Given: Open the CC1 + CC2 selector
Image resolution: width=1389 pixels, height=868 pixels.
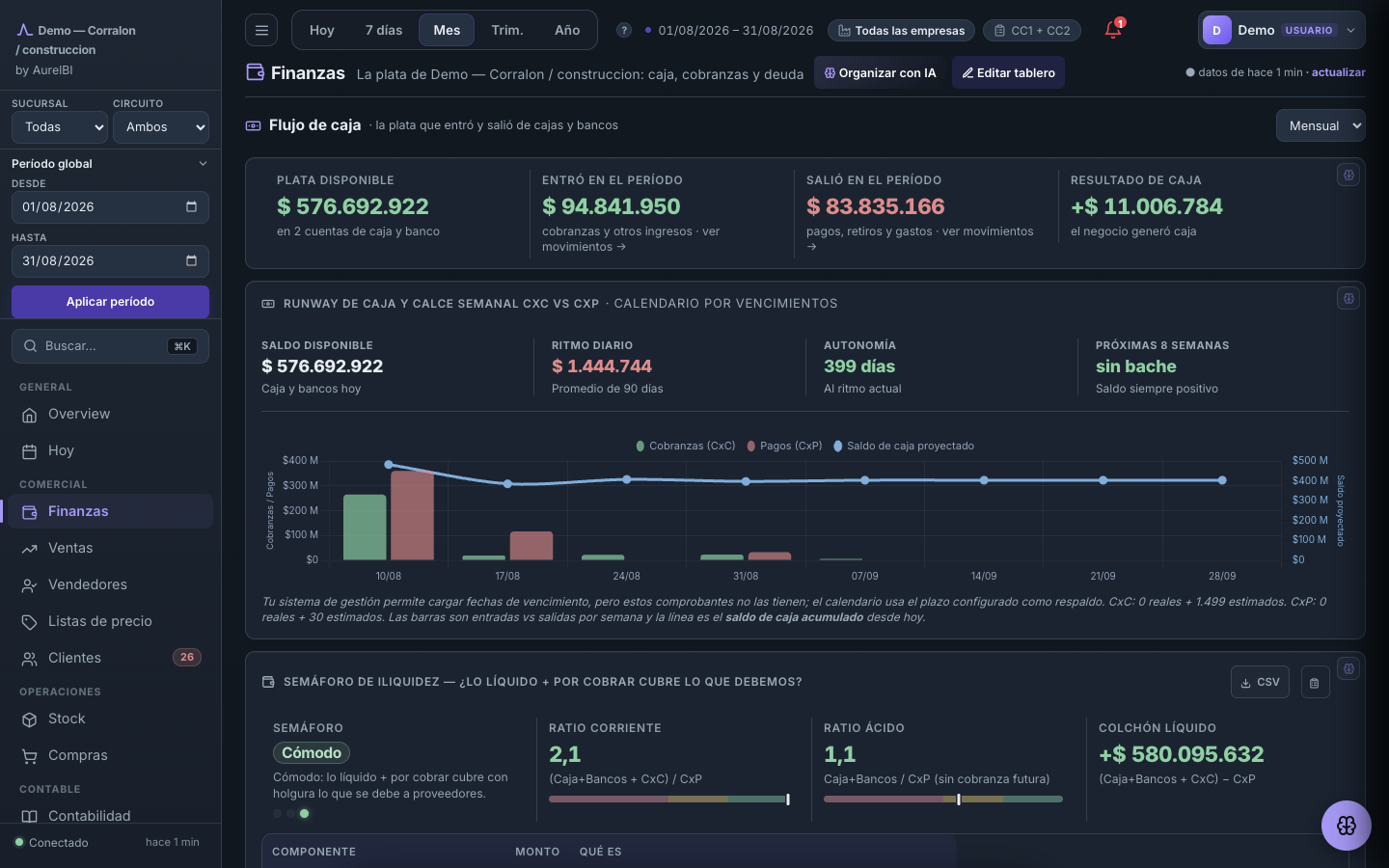Looking at the screenshot, I should tap(1032, 31).
